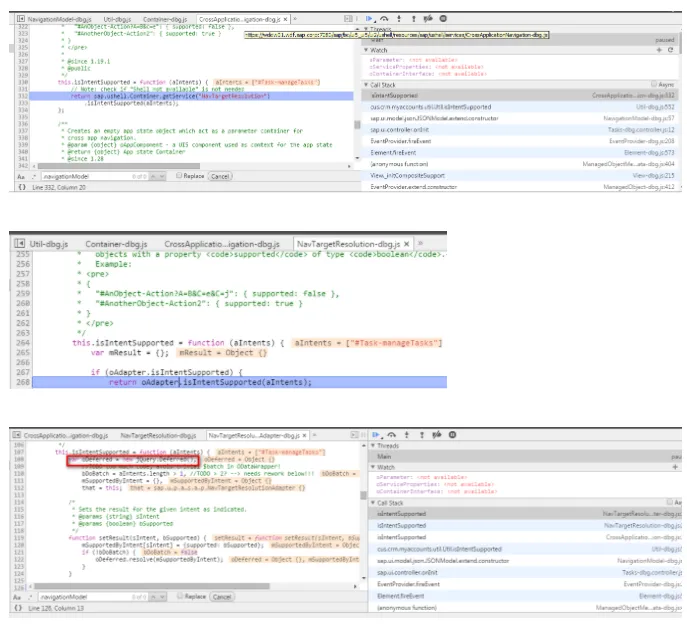The height and width of the screenshot is (629, 687).
Task: Add watch expression in third screenshot
Action: pyautogui.click(x=676, y=467)
